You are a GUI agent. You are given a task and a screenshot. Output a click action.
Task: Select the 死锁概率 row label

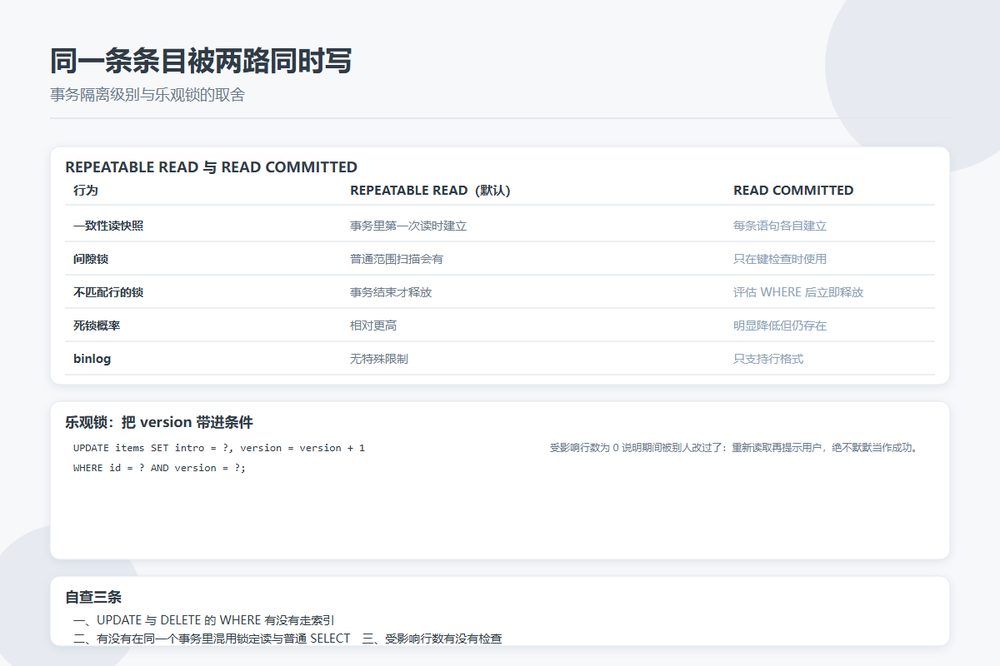[x=96, y=325]
